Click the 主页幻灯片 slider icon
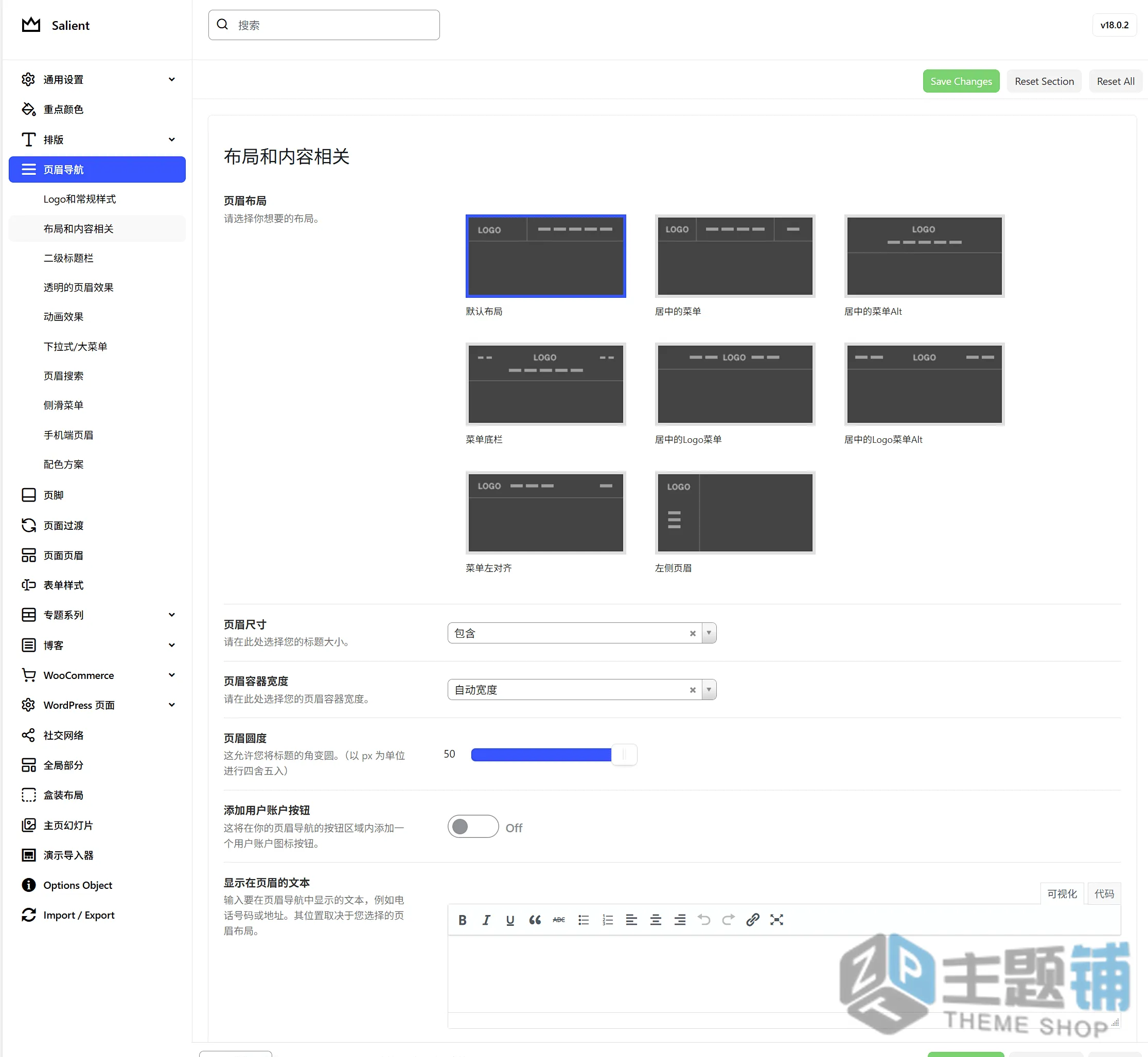Image resolution: width=1148 pixels, height=1057 pixels. (x=29, y=825)
